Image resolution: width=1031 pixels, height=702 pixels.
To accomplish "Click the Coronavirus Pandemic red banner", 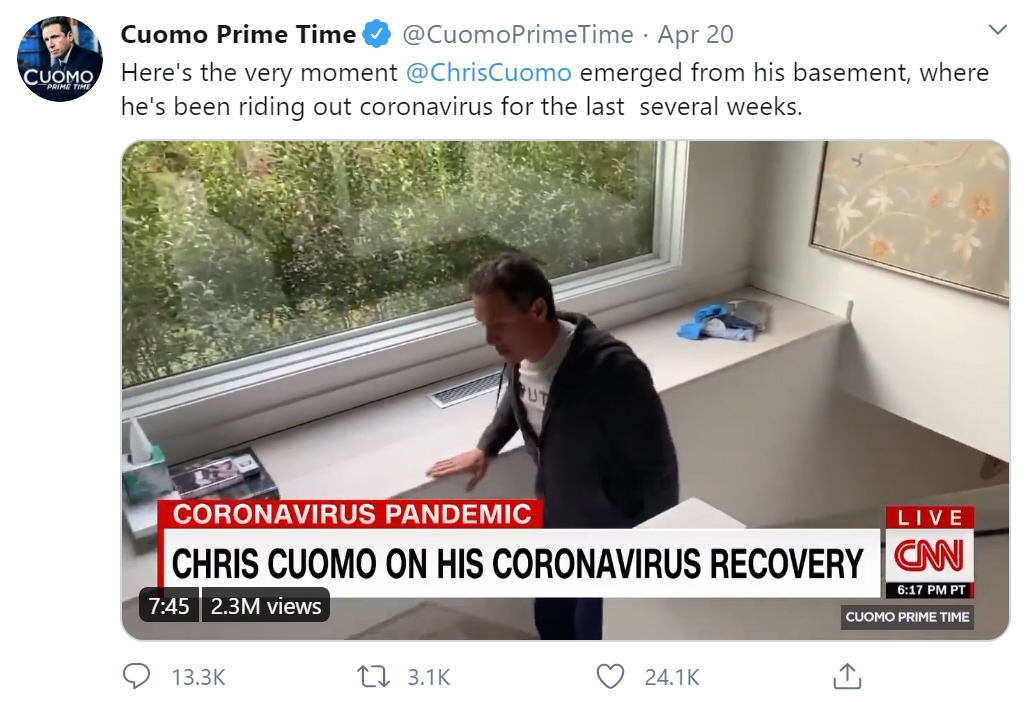I will click(x=350, y=514).
